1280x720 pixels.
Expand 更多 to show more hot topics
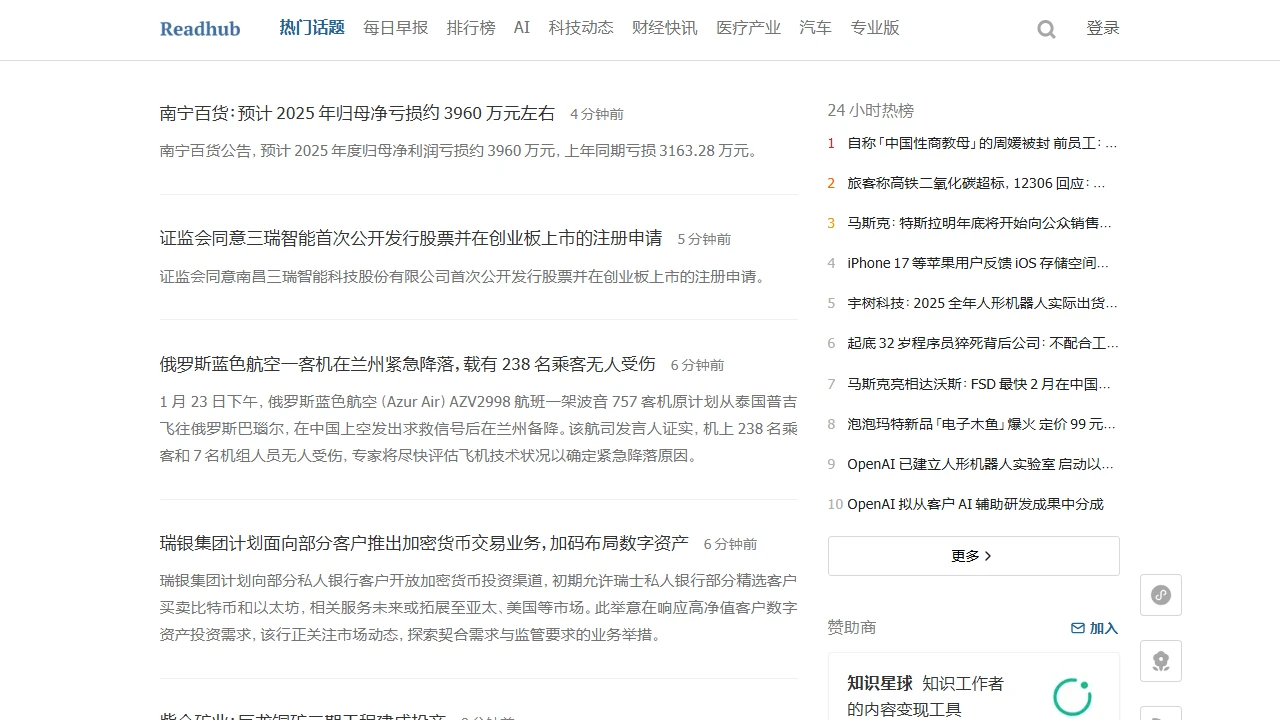pyautogui.click(x=972, y=555)
